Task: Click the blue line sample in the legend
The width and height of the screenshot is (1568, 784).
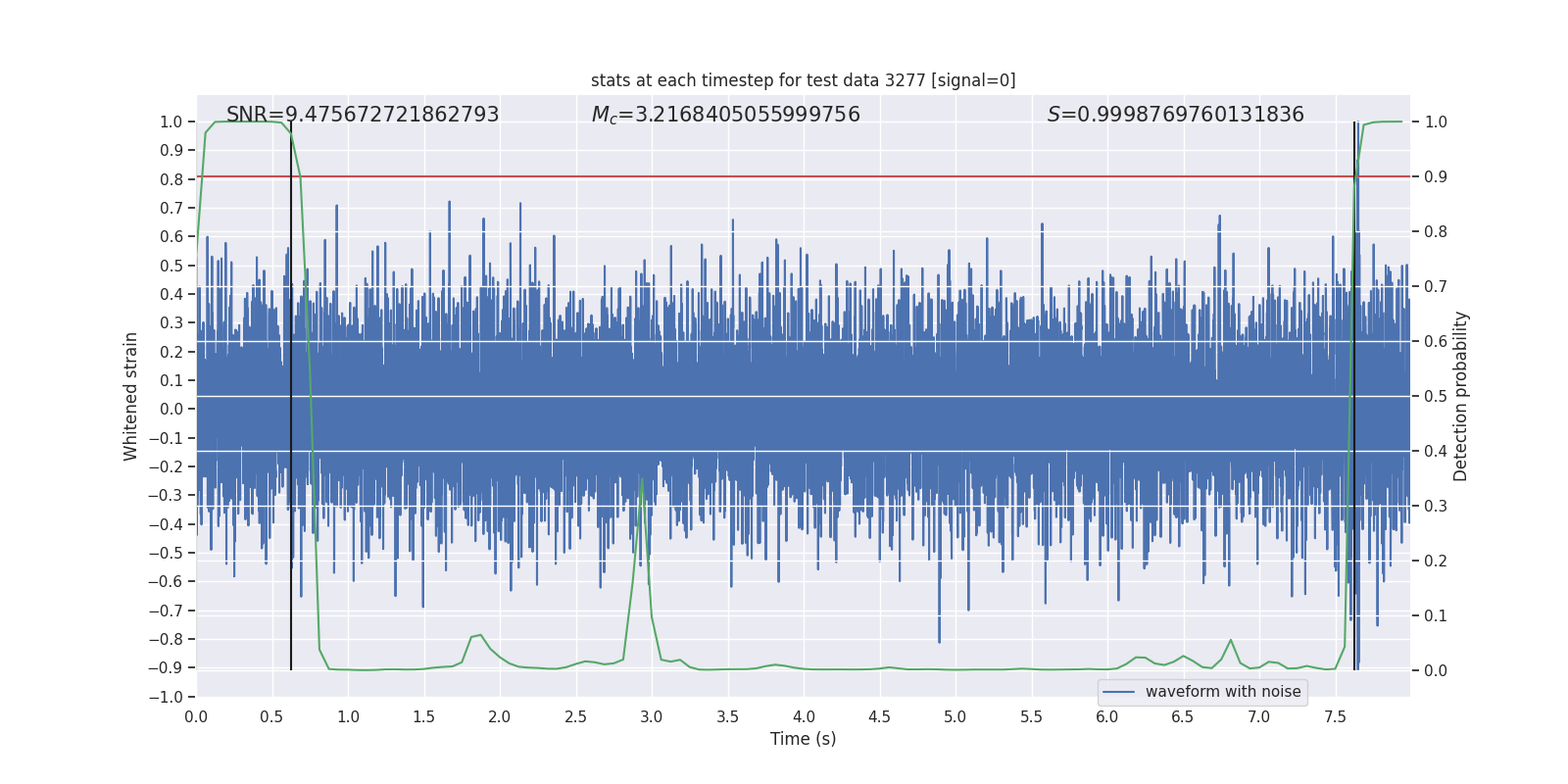Action: pos(1118,692)
